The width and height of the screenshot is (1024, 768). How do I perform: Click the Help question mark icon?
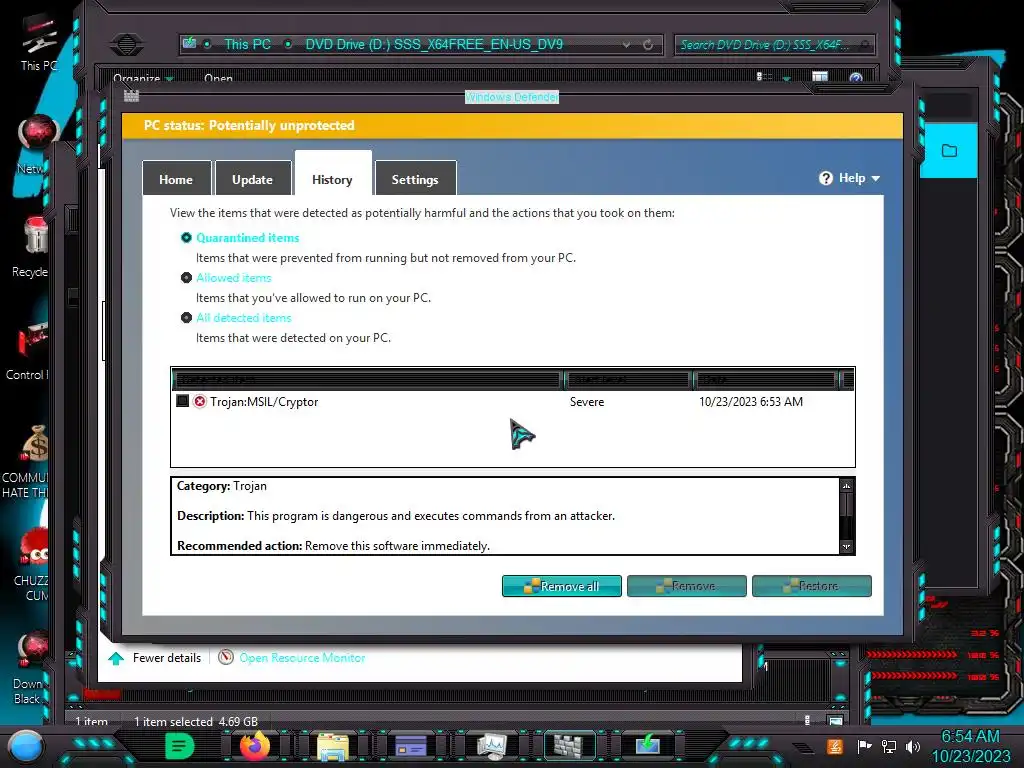click(826, 178)
